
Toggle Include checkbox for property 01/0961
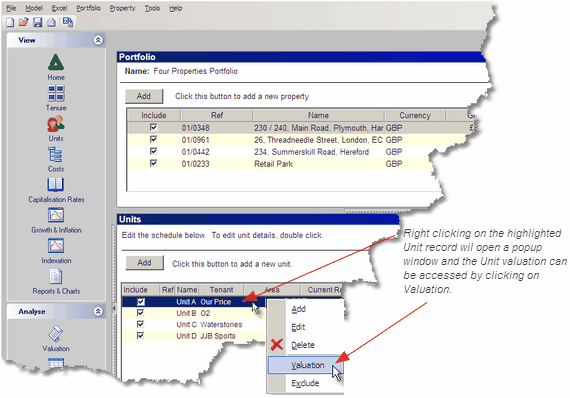tap(153, 139)
